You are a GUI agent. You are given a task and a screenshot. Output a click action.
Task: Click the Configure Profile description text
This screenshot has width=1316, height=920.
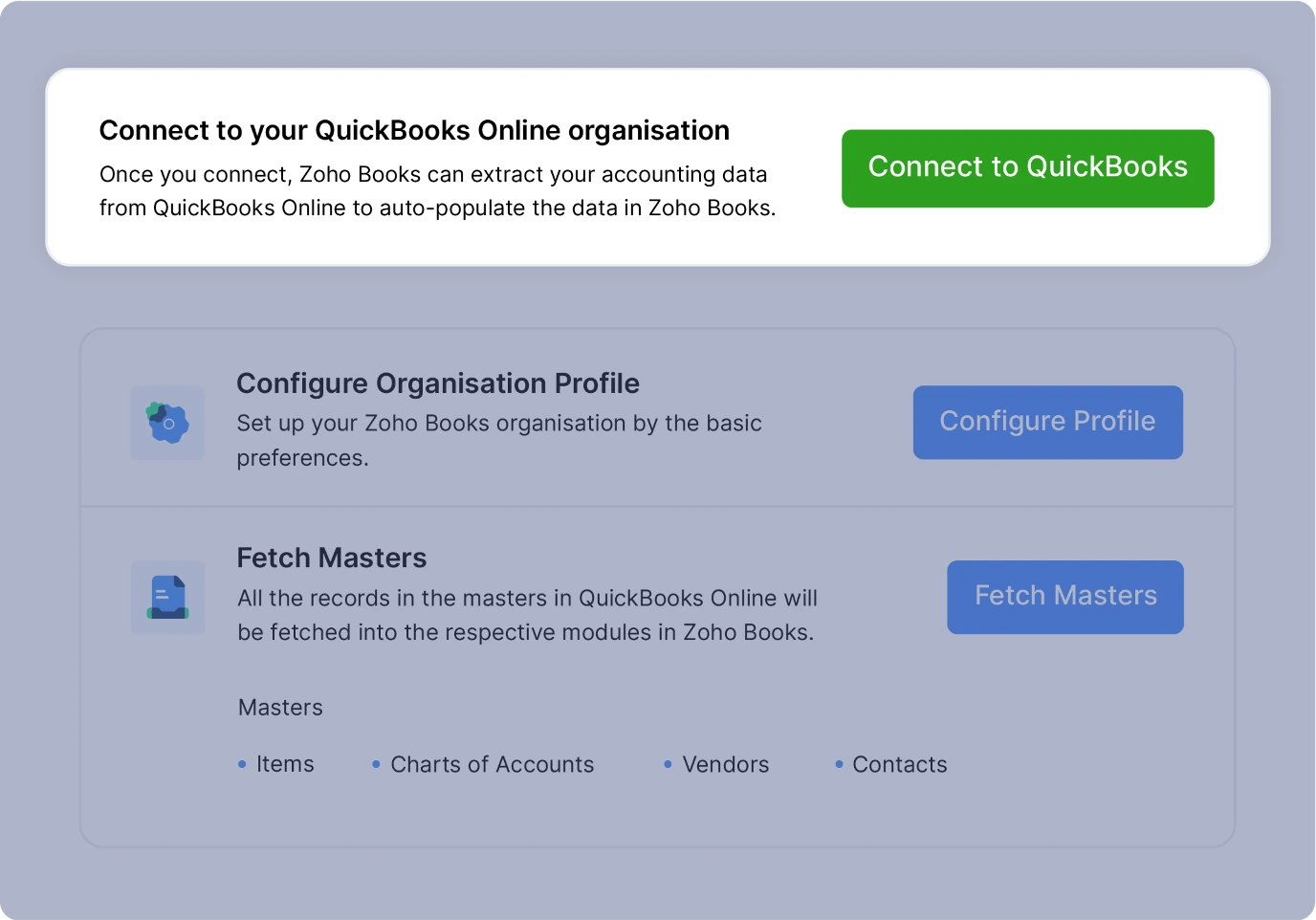click(x=498, y=440)
